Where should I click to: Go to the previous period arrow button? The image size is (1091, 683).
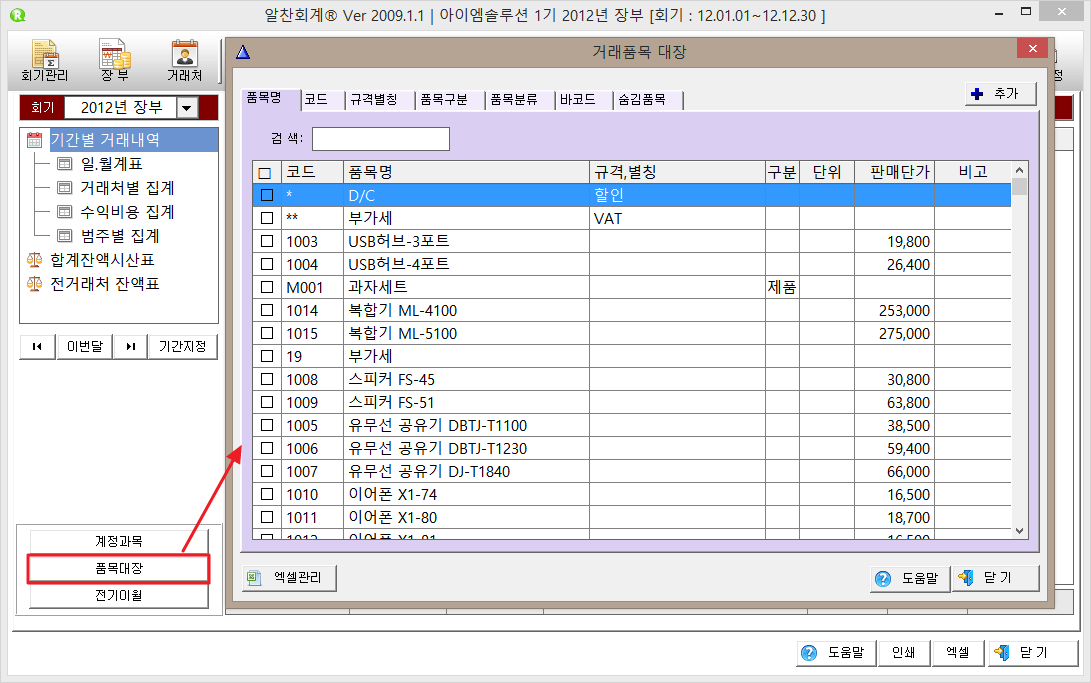(x=38, y=346)
